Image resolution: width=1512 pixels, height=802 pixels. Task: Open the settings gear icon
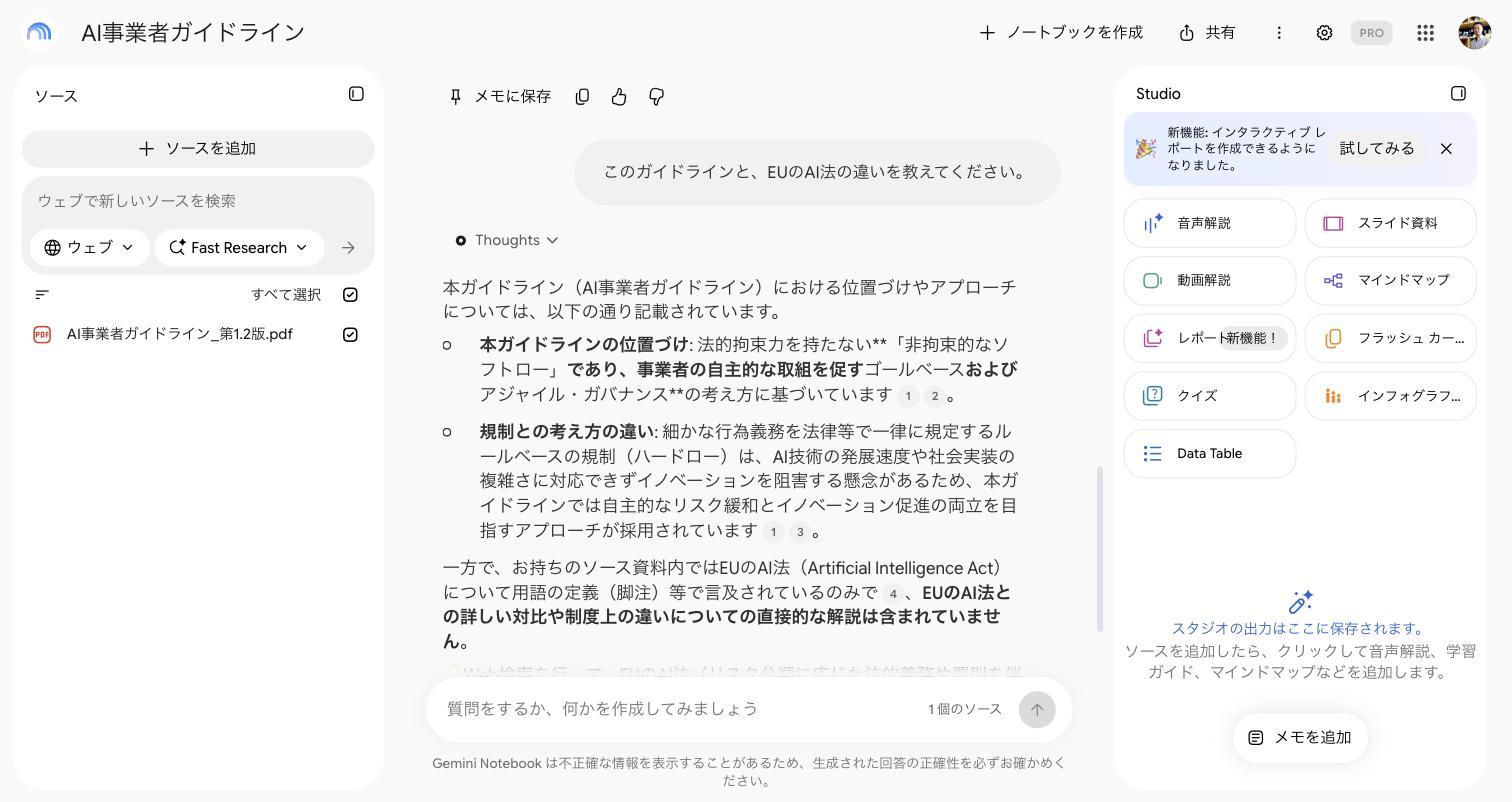[x=1324, y=33]
